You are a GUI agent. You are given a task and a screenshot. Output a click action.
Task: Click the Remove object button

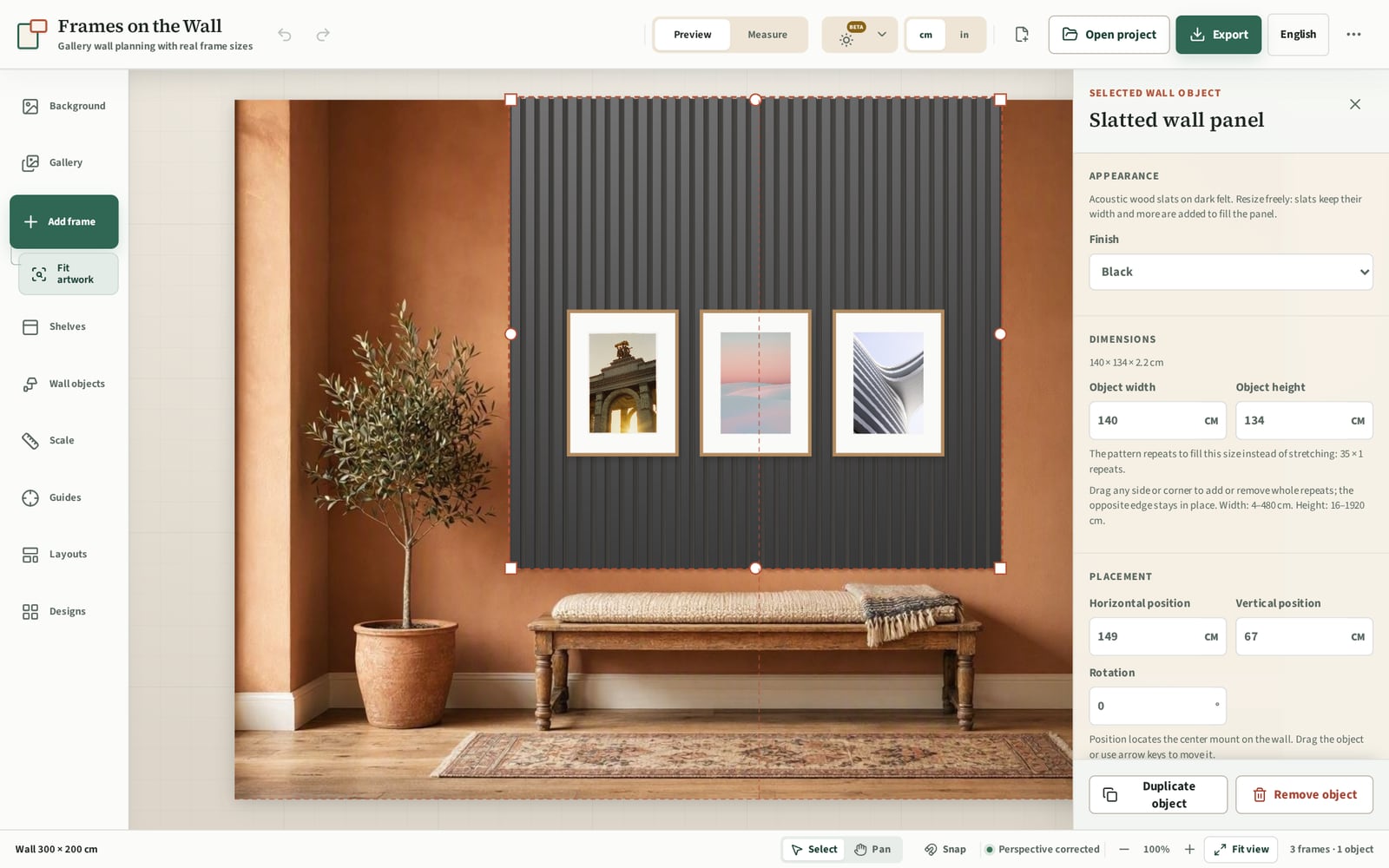(1304, 795)
